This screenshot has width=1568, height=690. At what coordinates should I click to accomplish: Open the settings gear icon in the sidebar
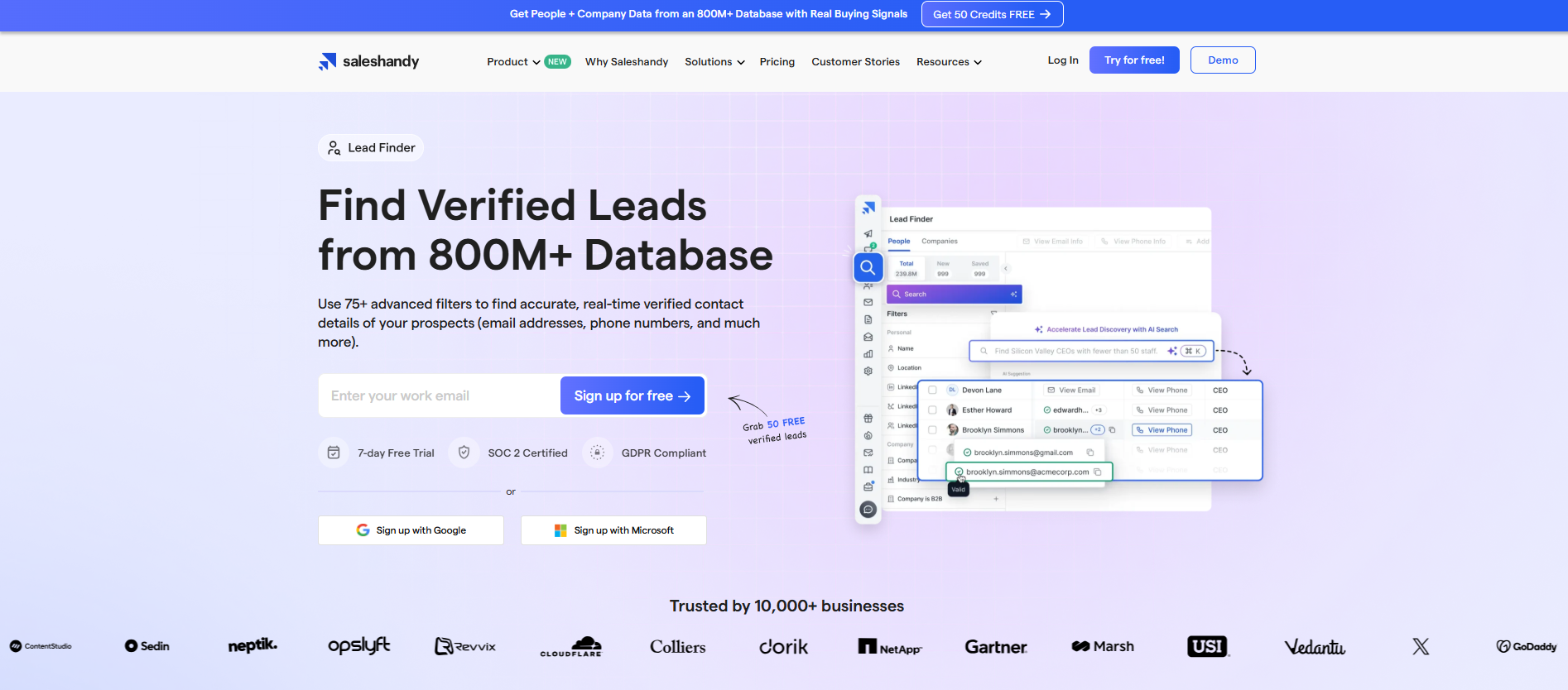coord(868,371)
